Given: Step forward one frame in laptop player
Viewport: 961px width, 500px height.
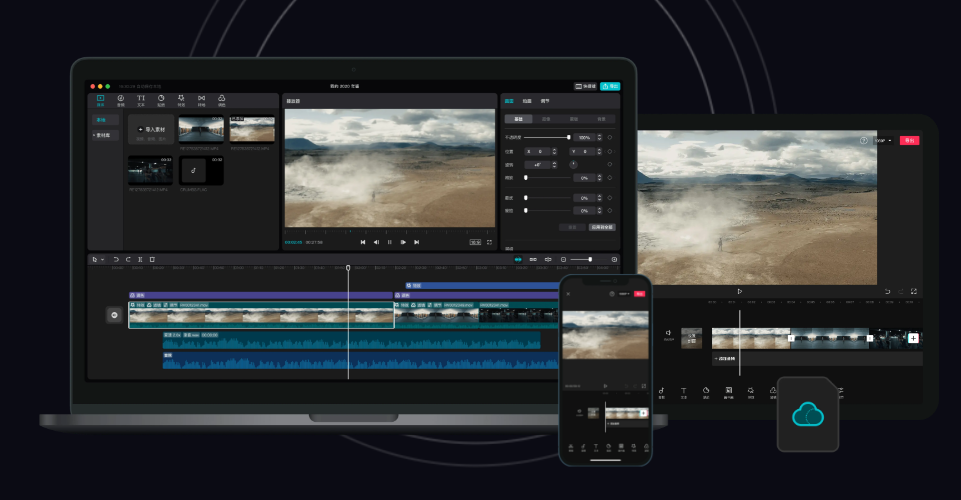Looking at the screenshot, I should click(x=403, y=243).
